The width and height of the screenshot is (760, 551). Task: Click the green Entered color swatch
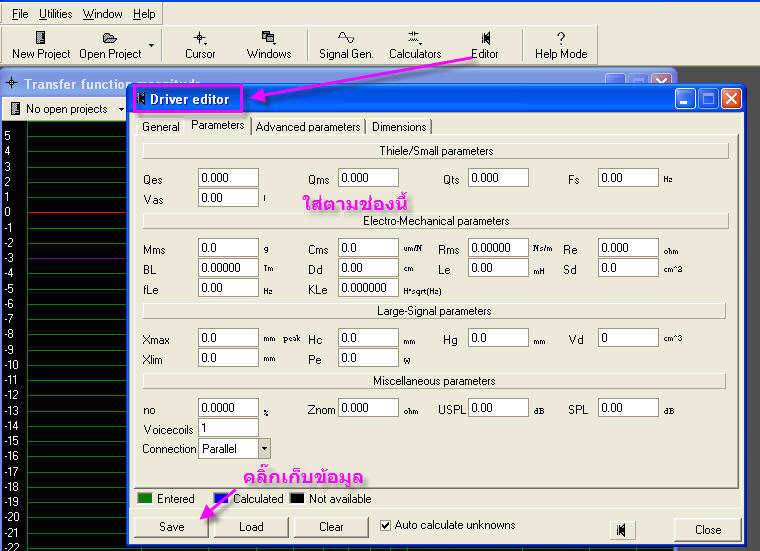(x=145, y=498)
